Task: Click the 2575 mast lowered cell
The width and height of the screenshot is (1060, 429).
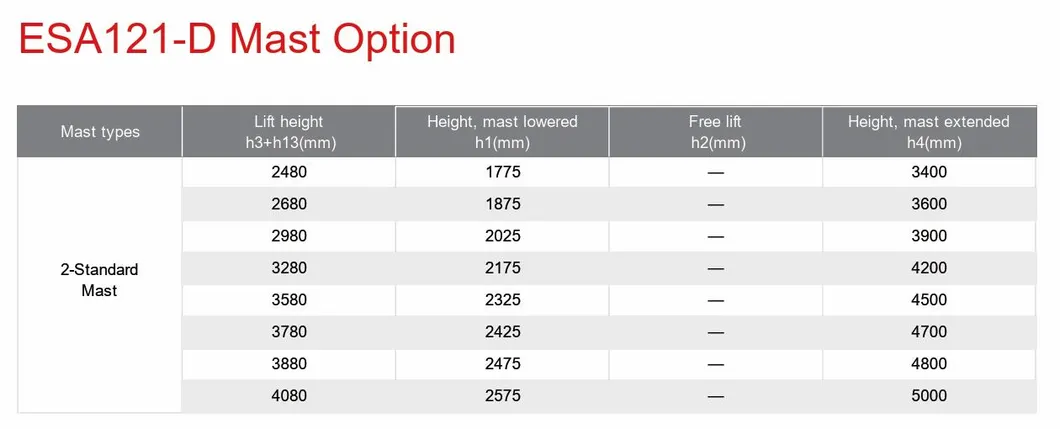Action: [x=502, y=396]
